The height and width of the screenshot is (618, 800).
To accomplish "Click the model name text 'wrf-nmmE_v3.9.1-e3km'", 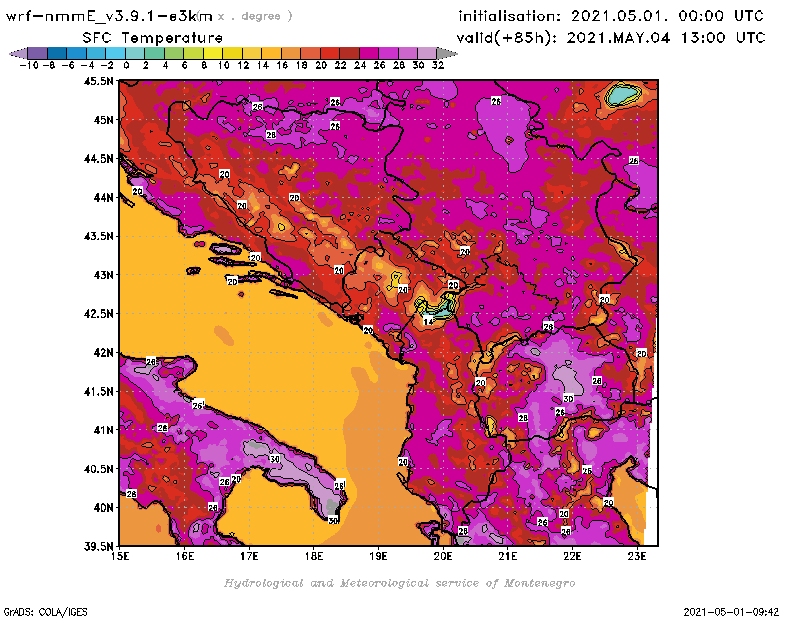I will (109, 16).
